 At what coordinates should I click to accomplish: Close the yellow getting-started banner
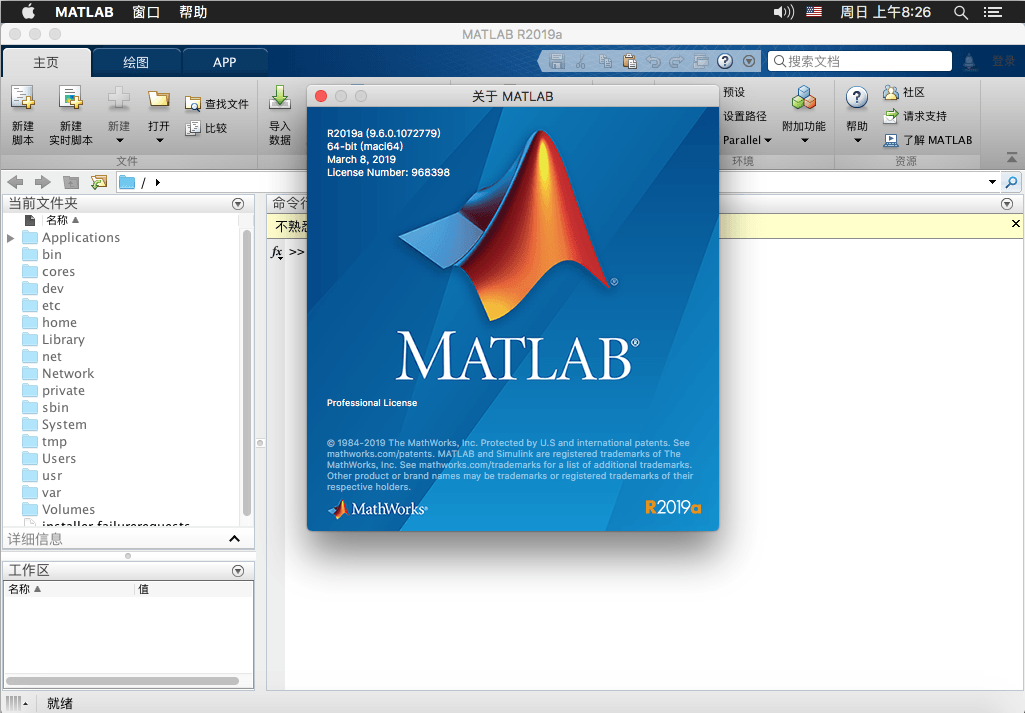click(1016, 224)
